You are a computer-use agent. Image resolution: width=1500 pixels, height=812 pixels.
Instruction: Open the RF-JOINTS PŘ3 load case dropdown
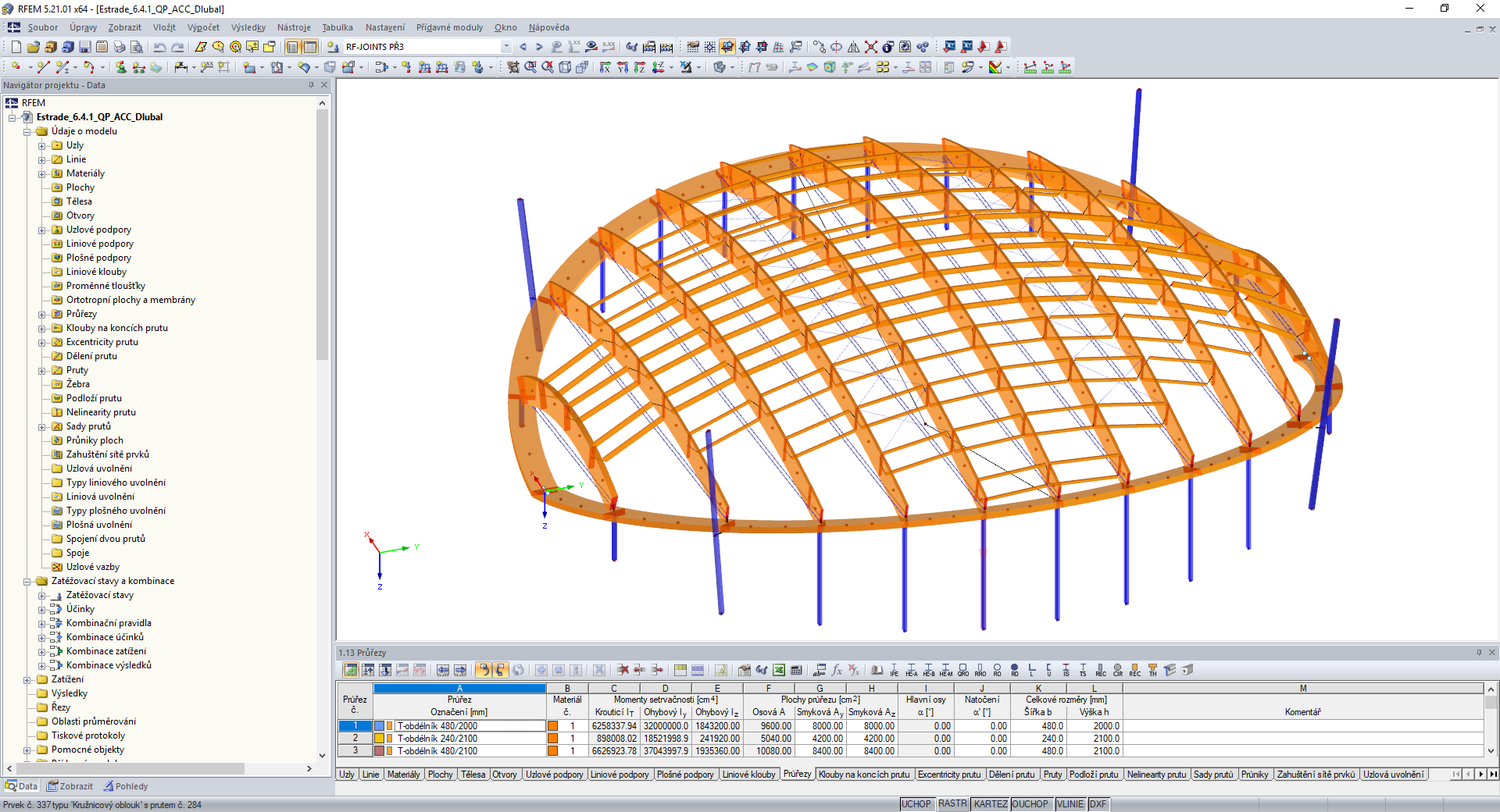tap(506, 47)
